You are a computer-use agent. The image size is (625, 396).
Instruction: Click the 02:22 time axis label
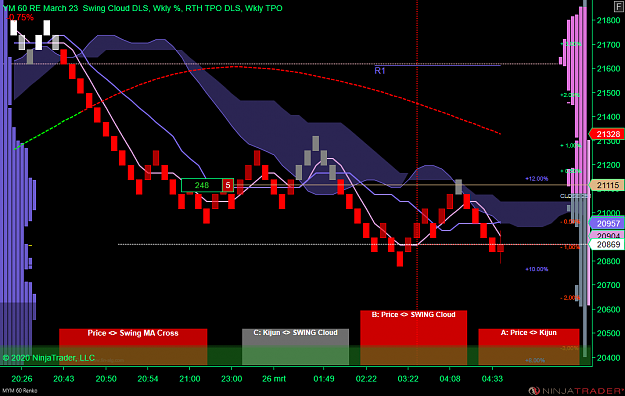point(366,378)
